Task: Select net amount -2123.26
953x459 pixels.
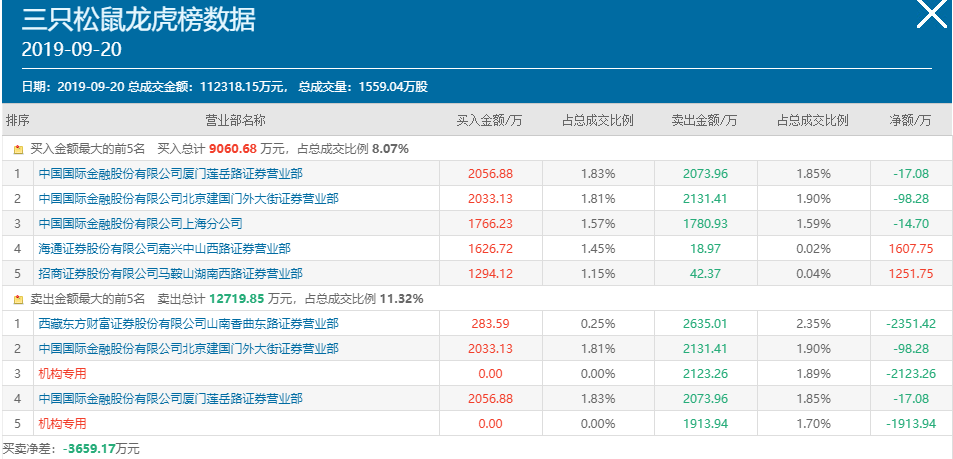Action: [x=911, y=373]
